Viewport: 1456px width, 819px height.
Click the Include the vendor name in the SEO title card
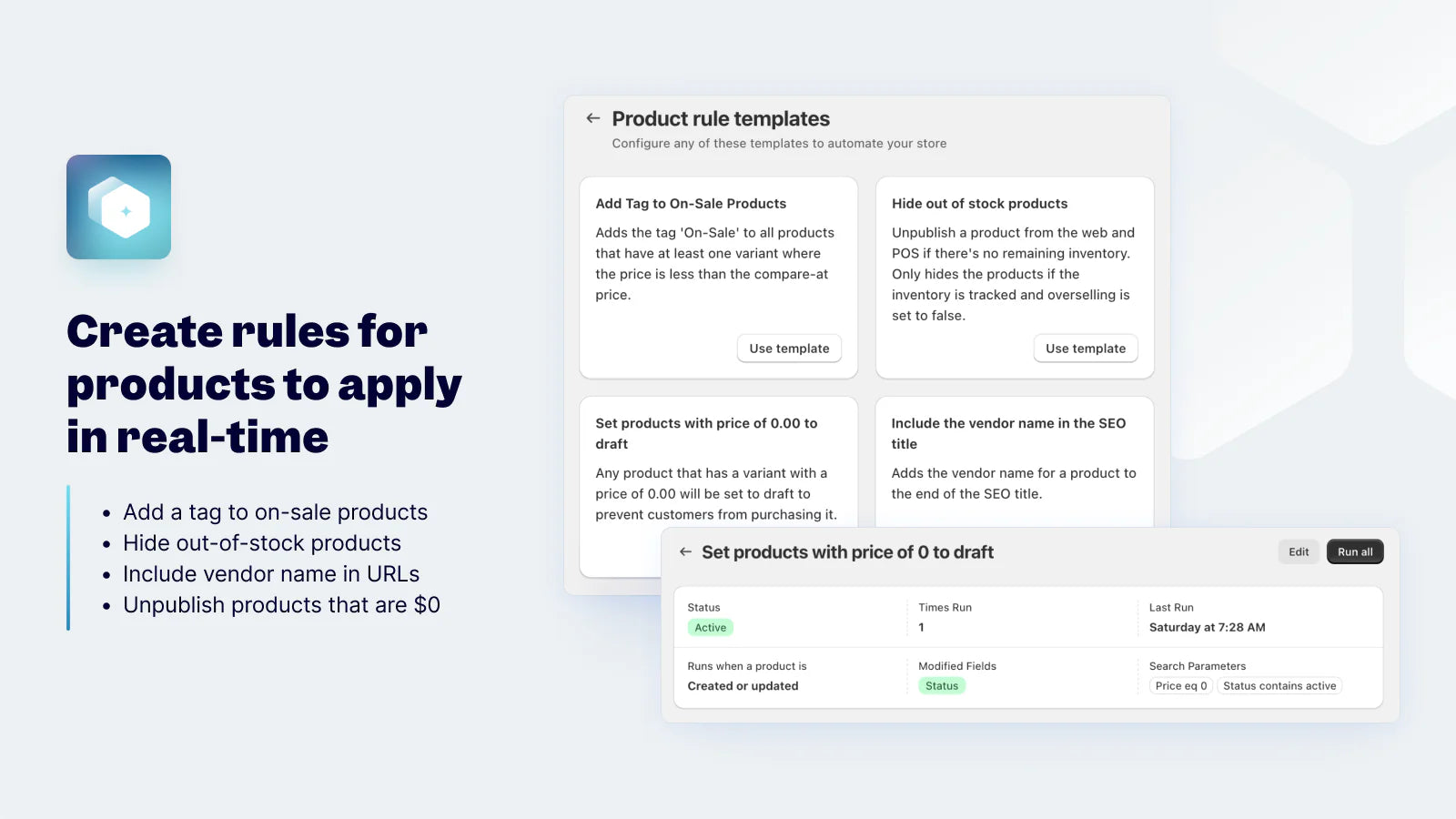tap(1008, 433)
